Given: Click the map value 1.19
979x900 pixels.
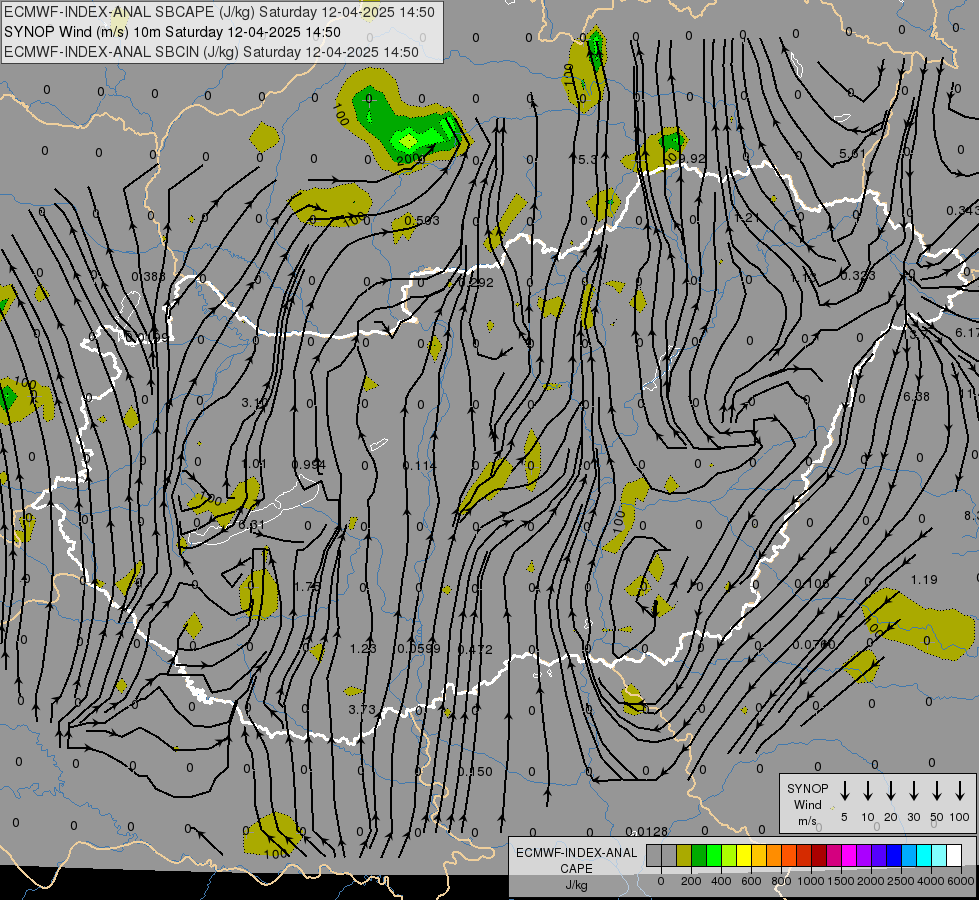Looking at the screenshot, I should [x=924, y=580].
